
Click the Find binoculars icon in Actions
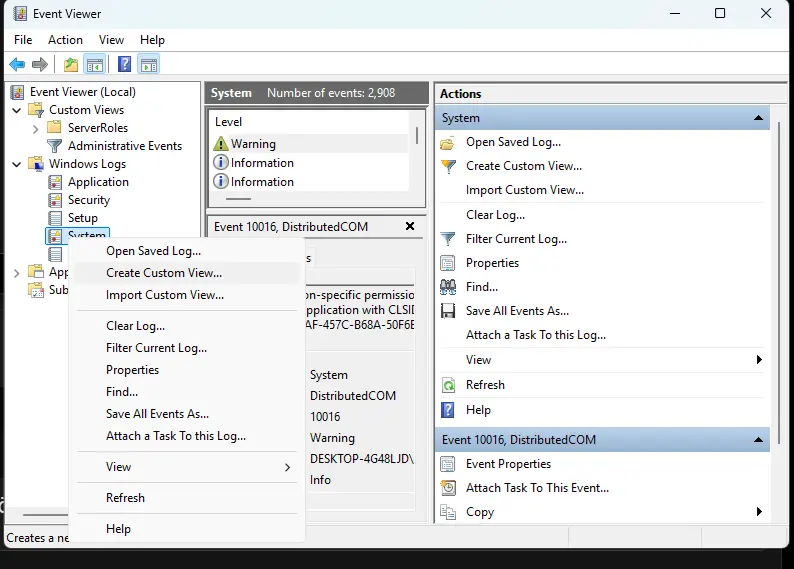448,287
